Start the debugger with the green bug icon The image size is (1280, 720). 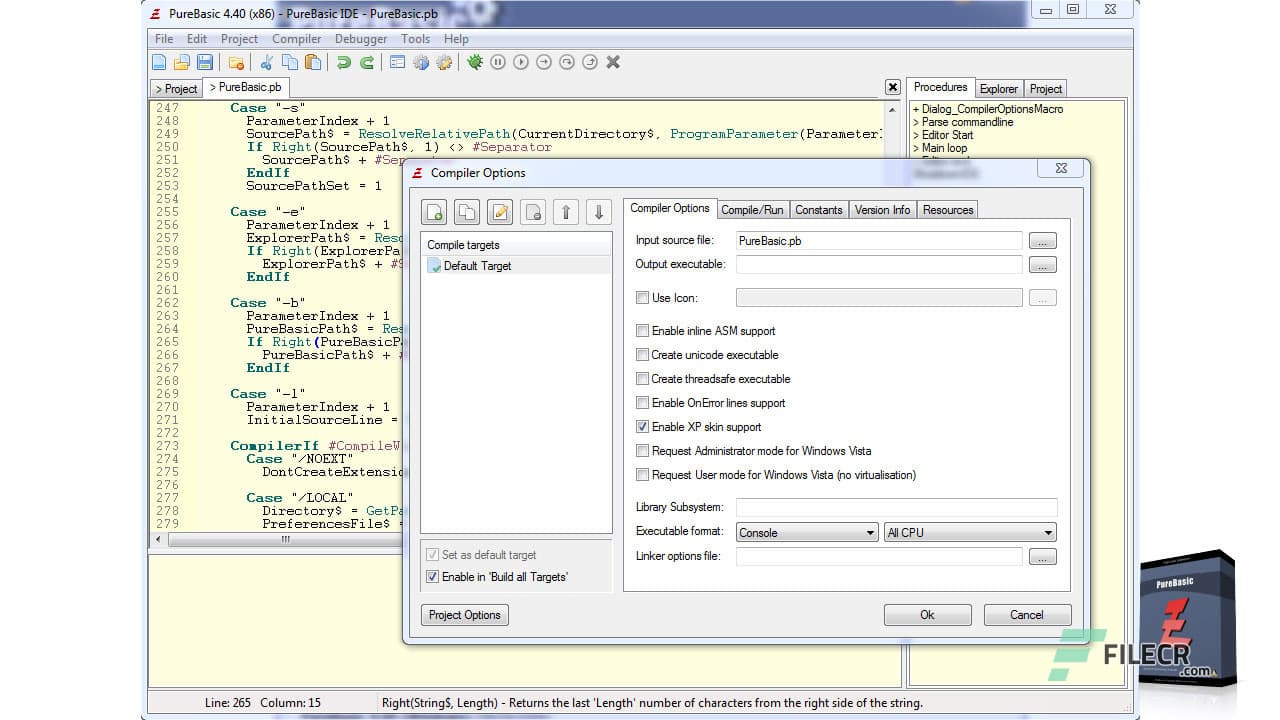tap(474, 62)
